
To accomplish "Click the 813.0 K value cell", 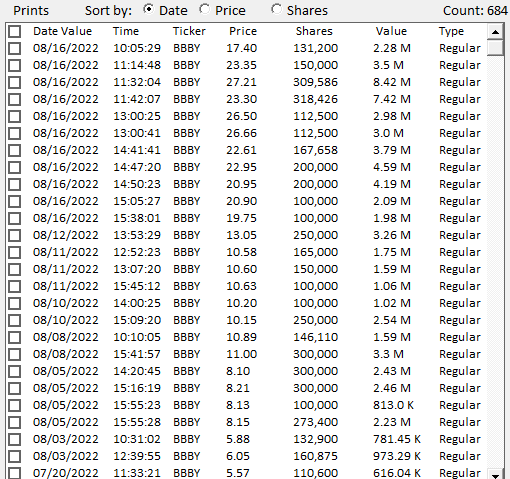I will 393,405.
